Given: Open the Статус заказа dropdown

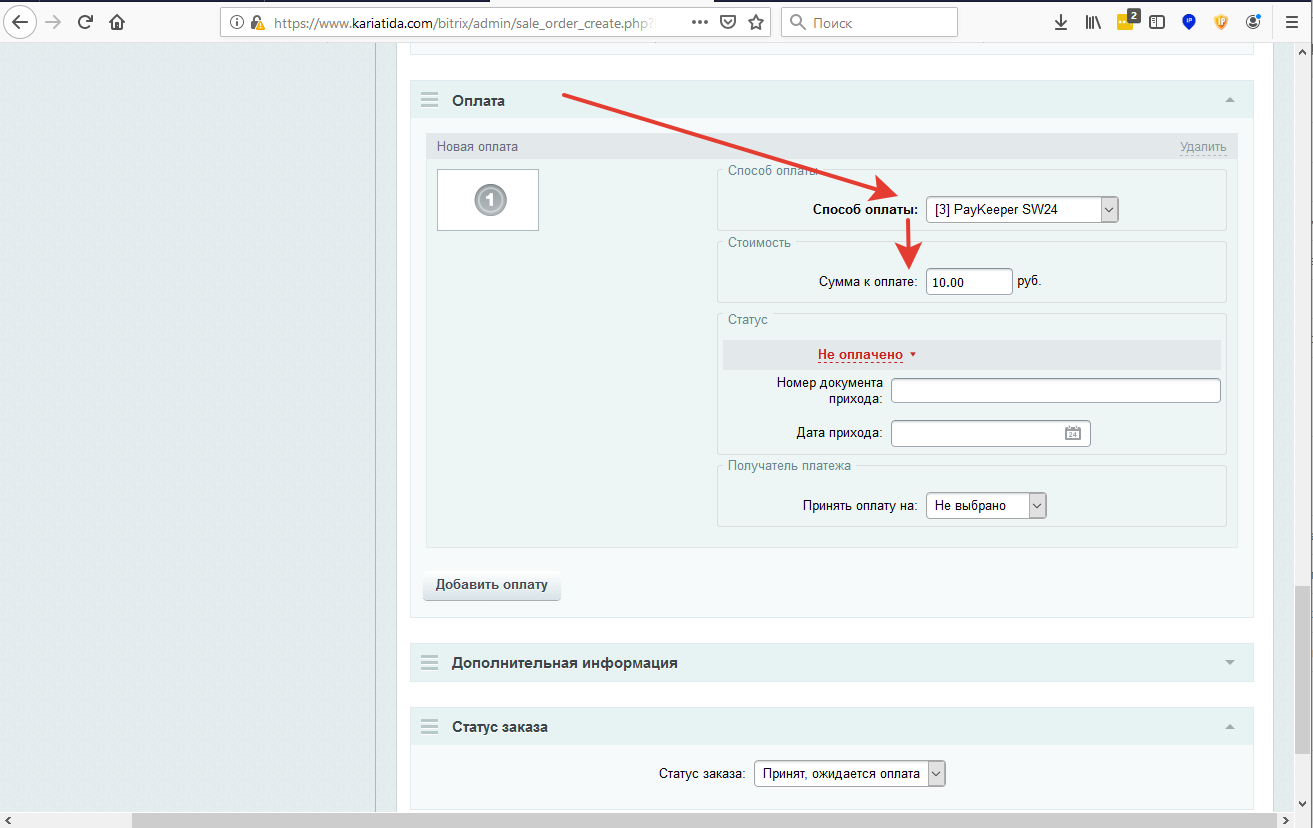Looking at the screenshot, I should 848,773.
